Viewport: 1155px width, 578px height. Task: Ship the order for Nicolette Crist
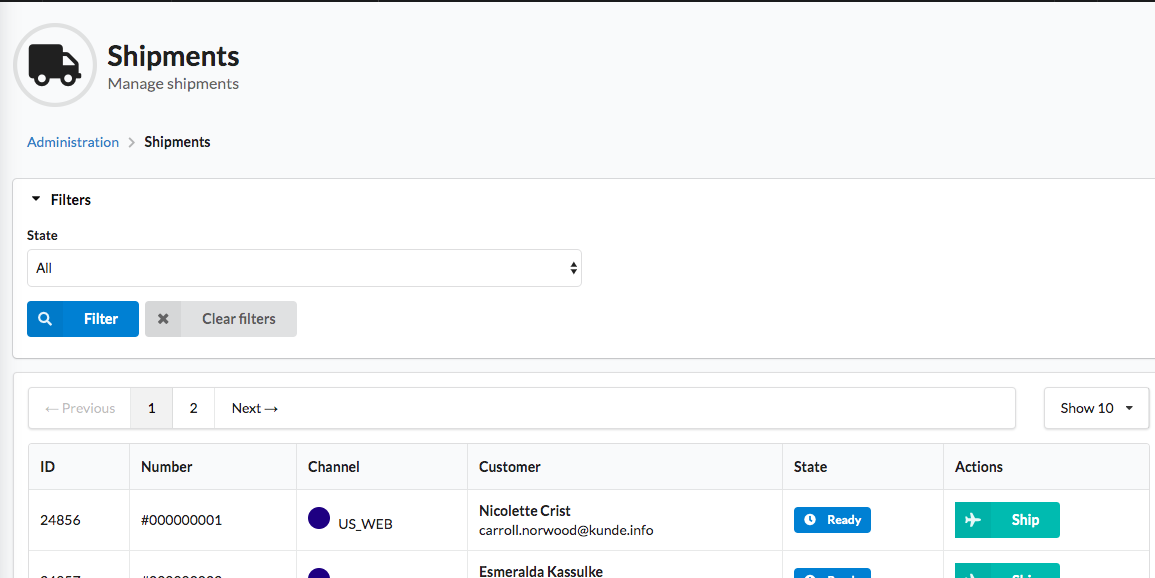point(1007,520)
